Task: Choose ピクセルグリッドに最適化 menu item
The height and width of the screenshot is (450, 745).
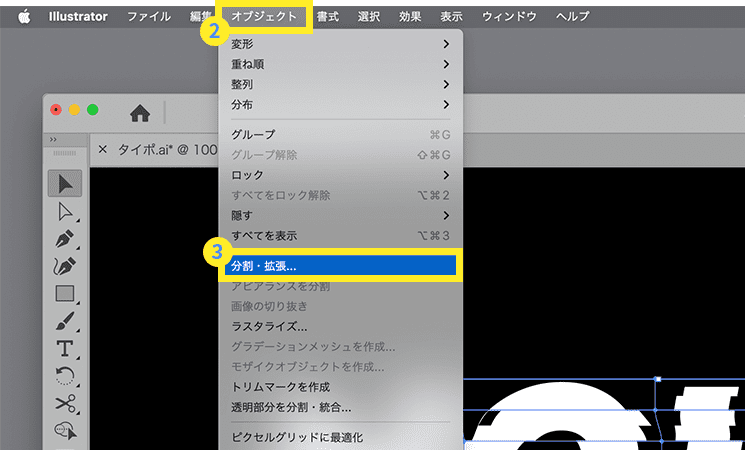Action: [x=340, y=437]
